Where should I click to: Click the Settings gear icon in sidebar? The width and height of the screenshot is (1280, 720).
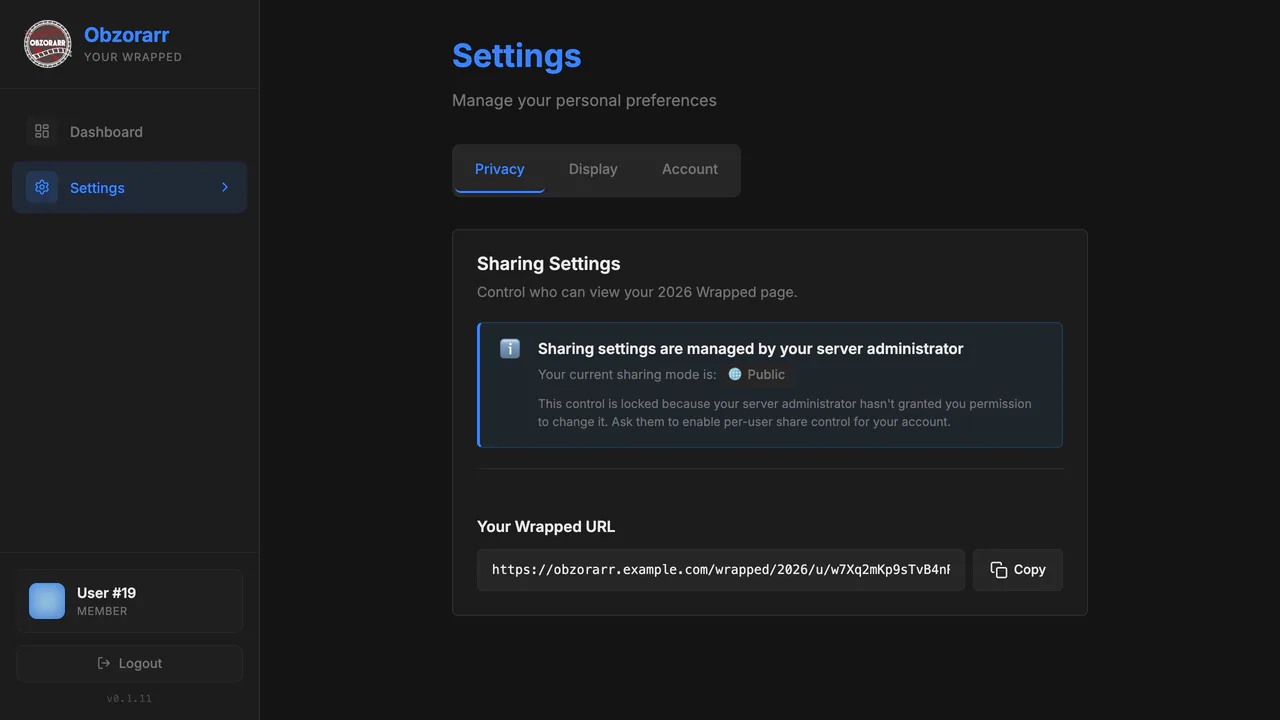coord(42,187)
